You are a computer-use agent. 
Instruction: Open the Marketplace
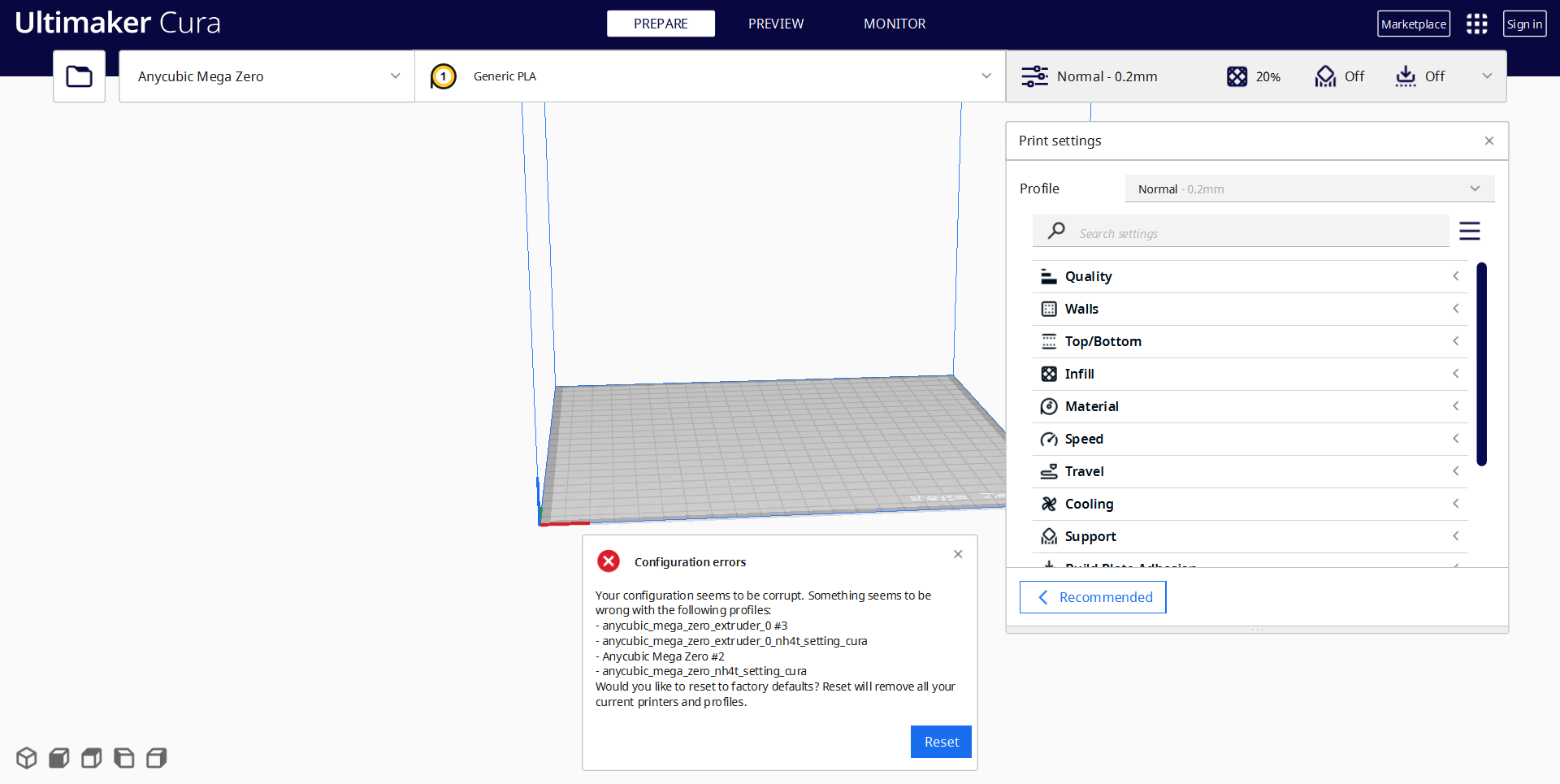pyautogui.click(x=1414, y=24)
